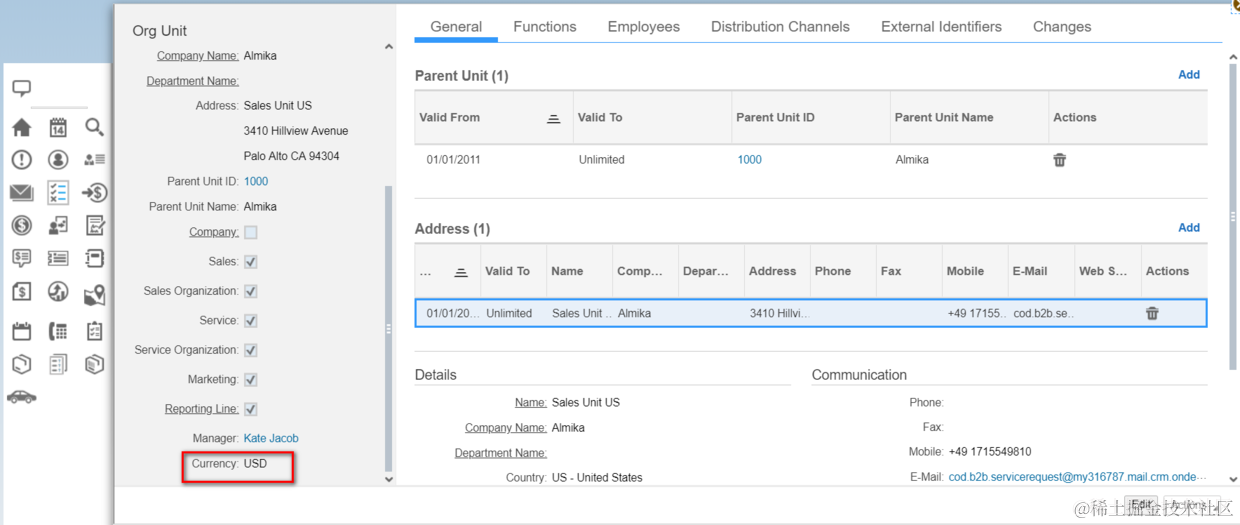Screen dimensions: 1240x525
Task: Click the cod.b2b.servicerequest e-mail link
Action: click(1077, 478)
